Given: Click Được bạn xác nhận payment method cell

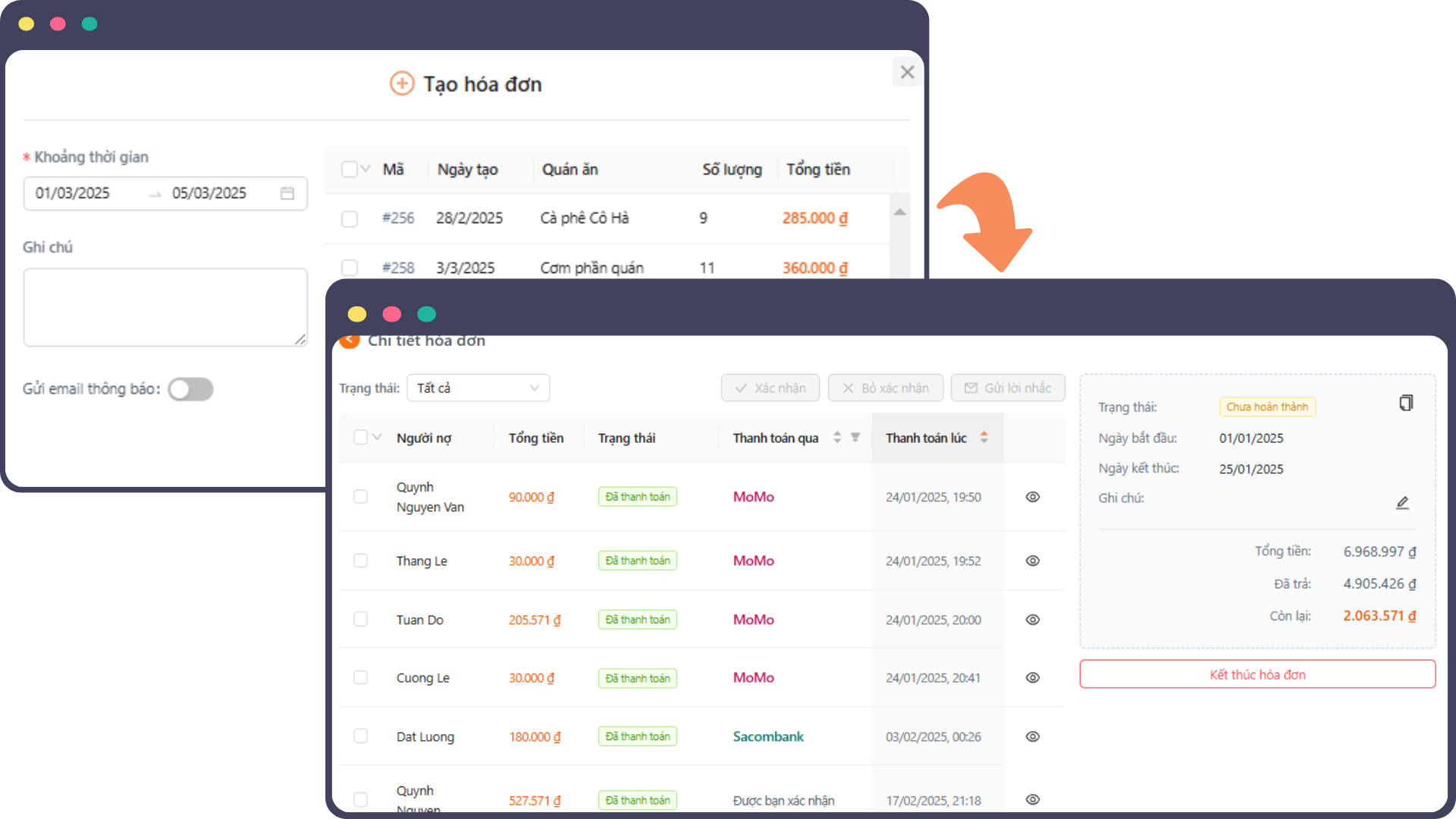Looking at the screenshot, I should click(x=783, y=800).
